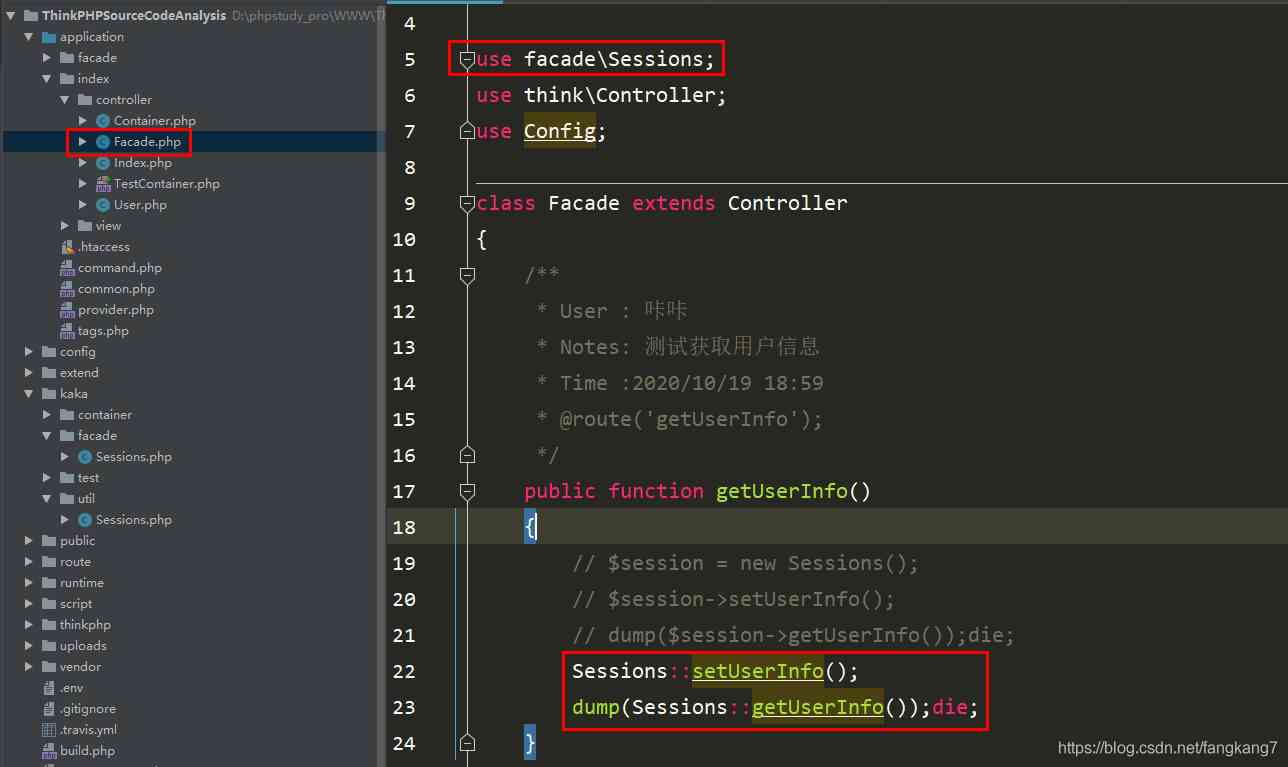Viewport: 1288px width, 767px height.
Task: Click the PHP file icon beside TestContainer.php
Action: point(103,184)
